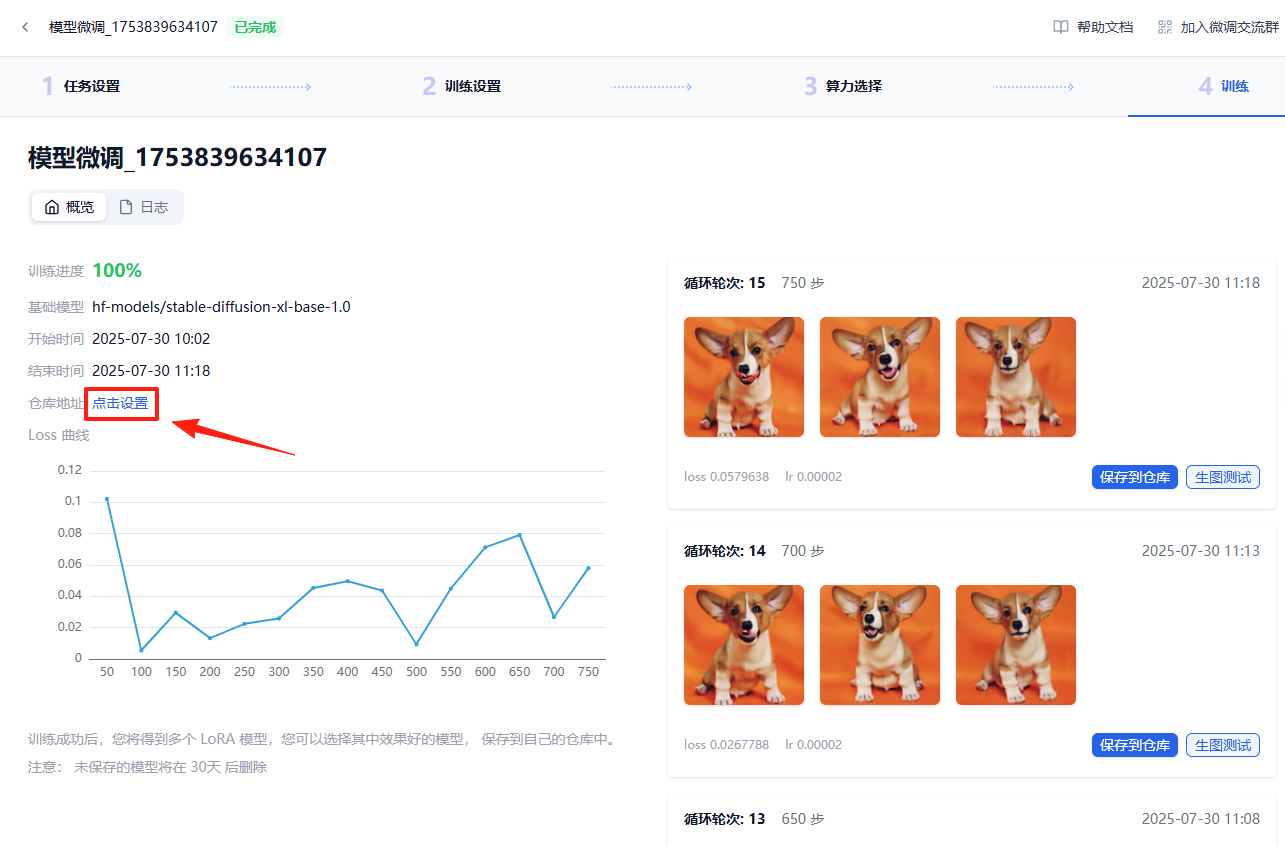Click the page heading 模型微调_1753839634107

[178, 158]
